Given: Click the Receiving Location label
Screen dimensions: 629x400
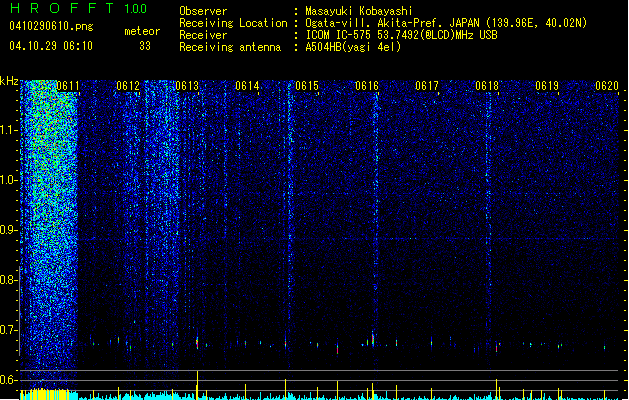Looking at the screenshot, I should 233,23.
